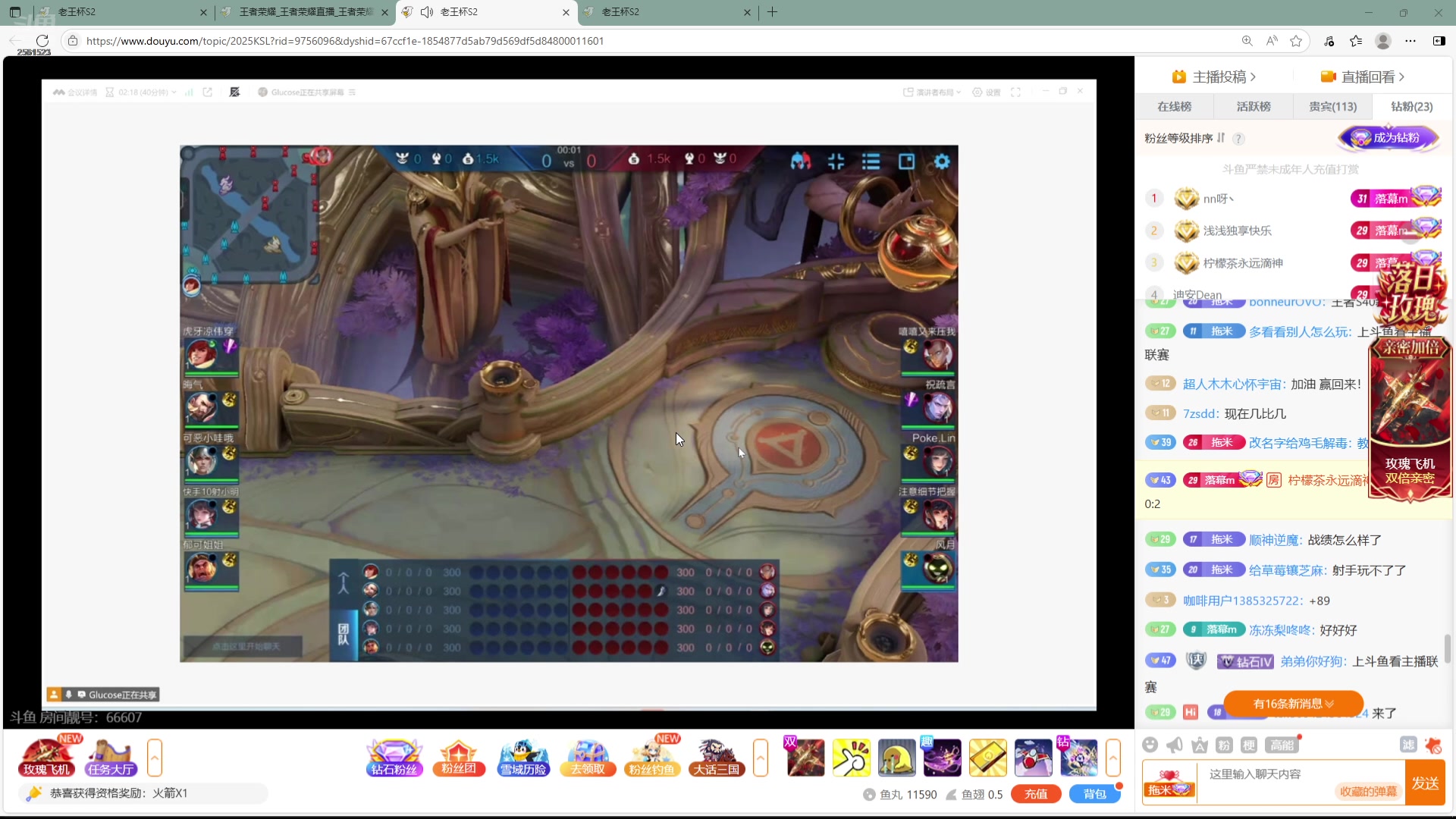Image resolution: width=1456 pixels, height=819 pixels.
Task: Click the list menu icon in game HUD
Action: tap(871, 161)
